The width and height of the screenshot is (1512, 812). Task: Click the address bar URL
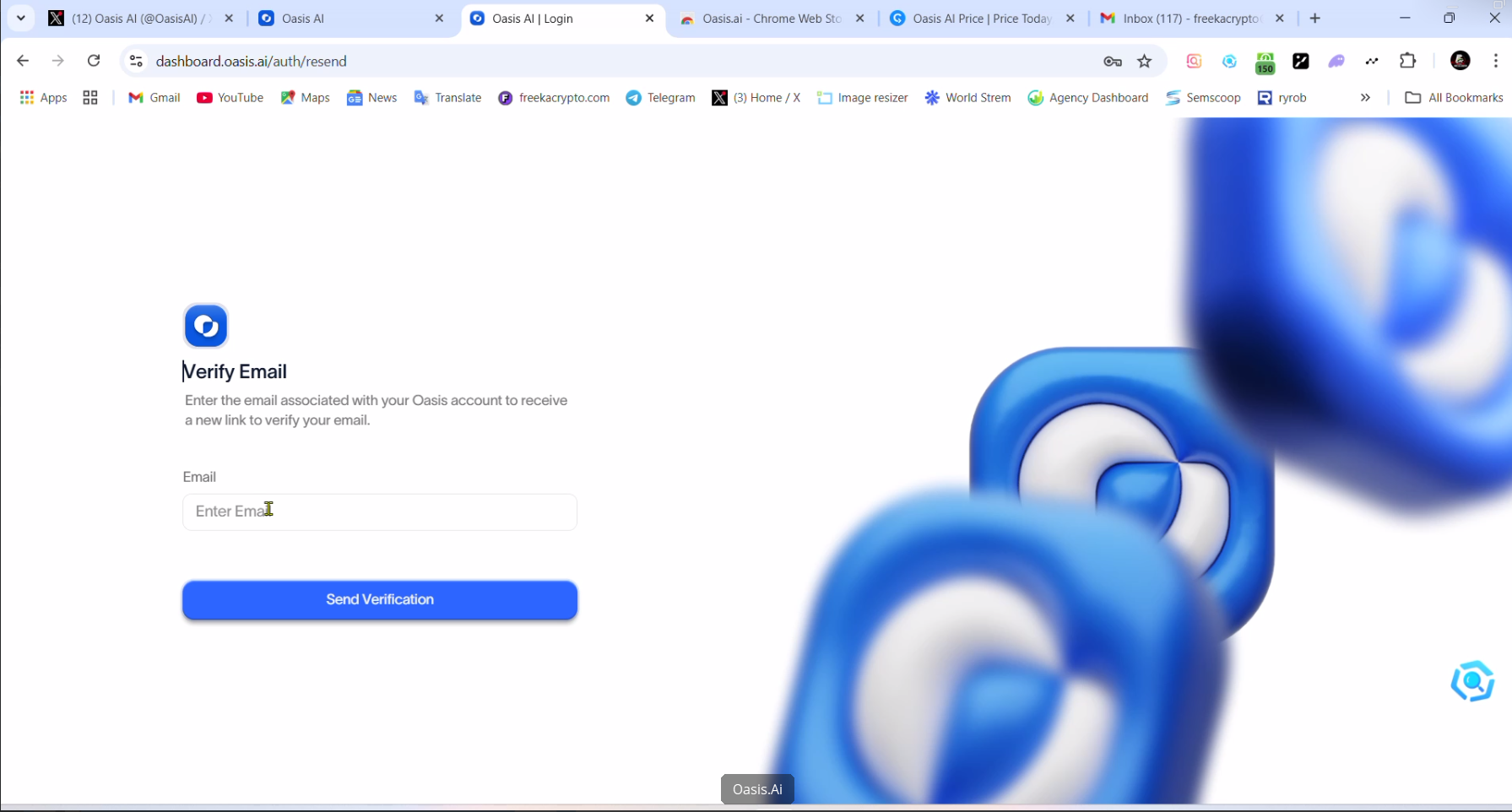click(252, 61)
